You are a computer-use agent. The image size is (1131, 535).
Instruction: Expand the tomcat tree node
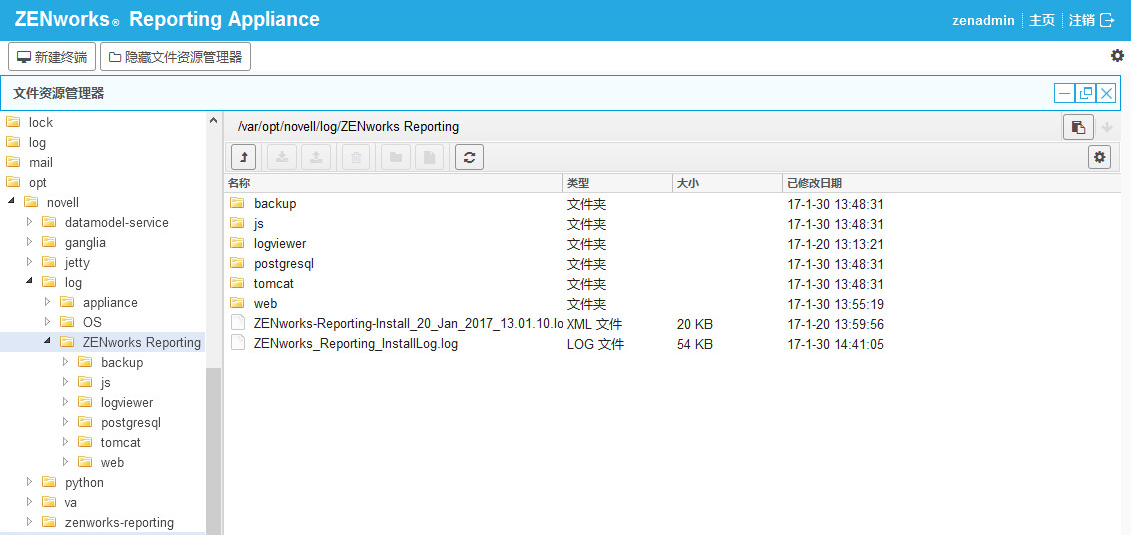[x=66, y=442]
